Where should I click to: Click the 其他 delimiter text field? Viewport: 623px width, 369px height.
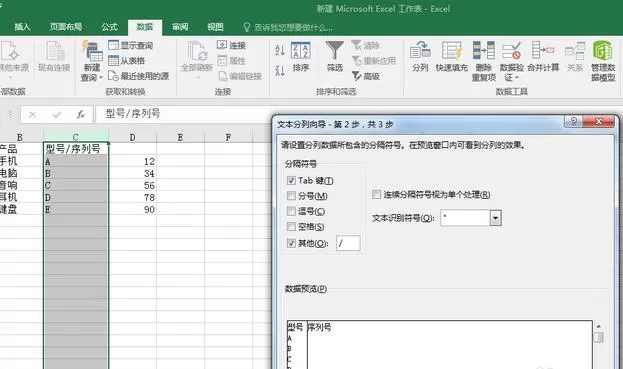pos(348,243)
